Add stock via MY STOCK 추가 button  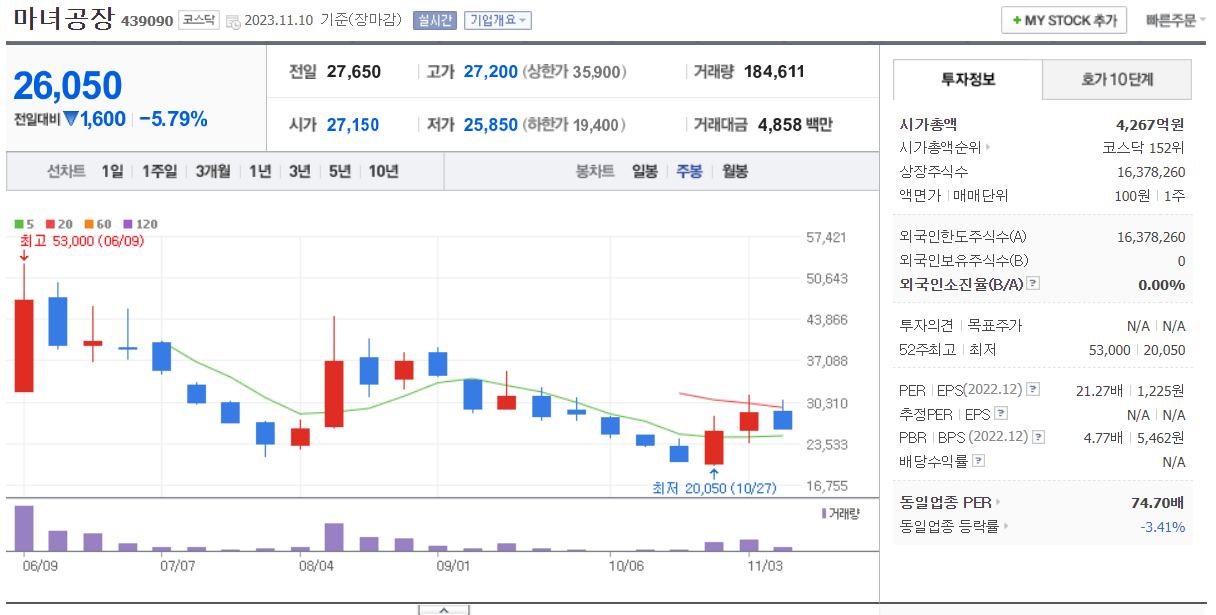click(x=1064, y=20)
